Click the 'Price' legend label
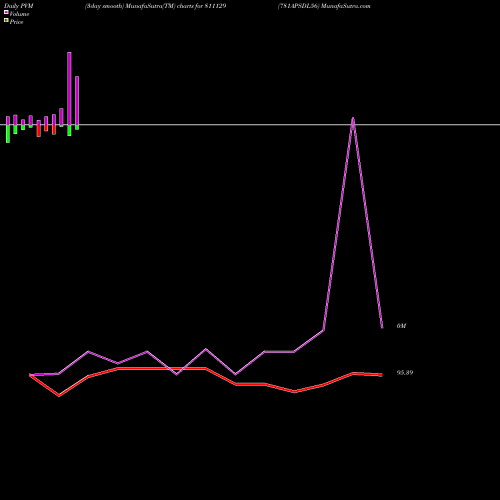 (x=16, y=22)
